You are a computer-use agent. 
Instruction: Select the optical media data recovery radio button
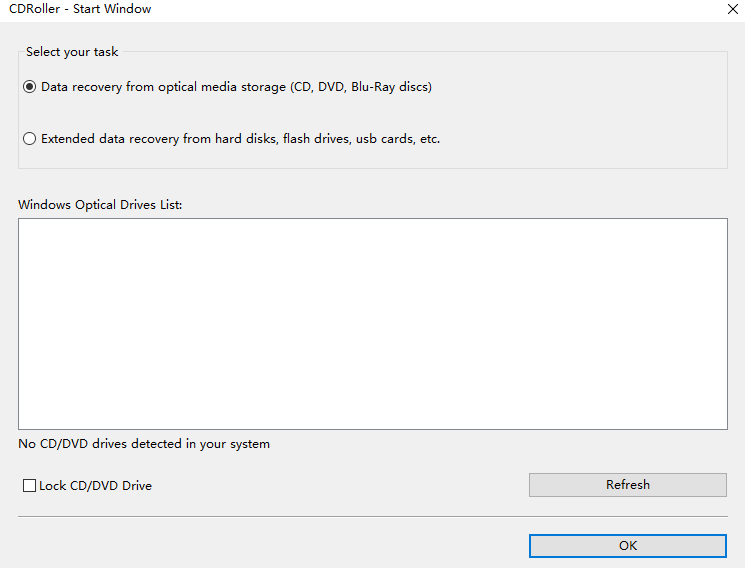click(30, 87)
